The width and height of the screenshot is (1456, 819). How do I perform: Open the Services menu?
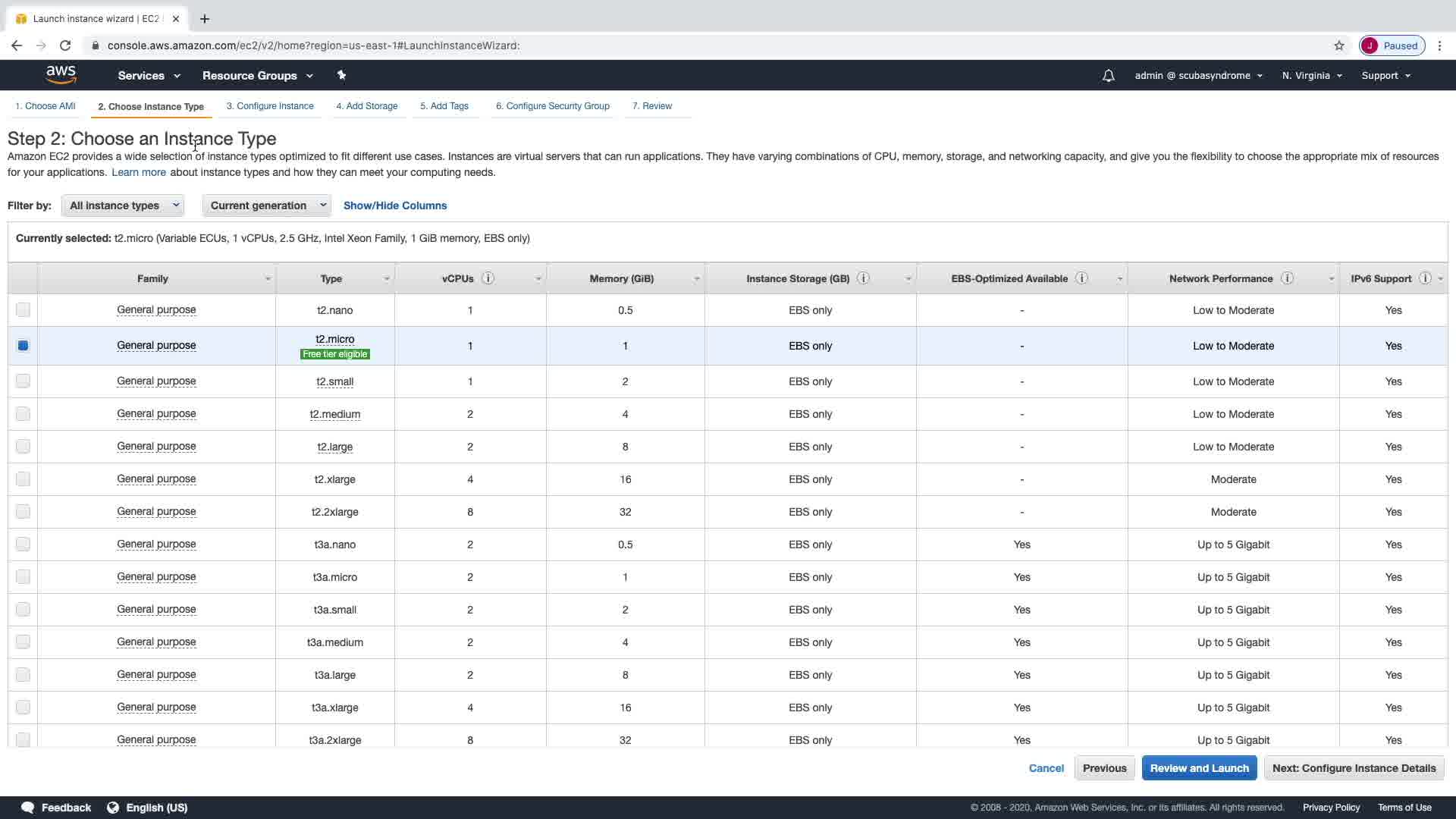coord(149,76)
